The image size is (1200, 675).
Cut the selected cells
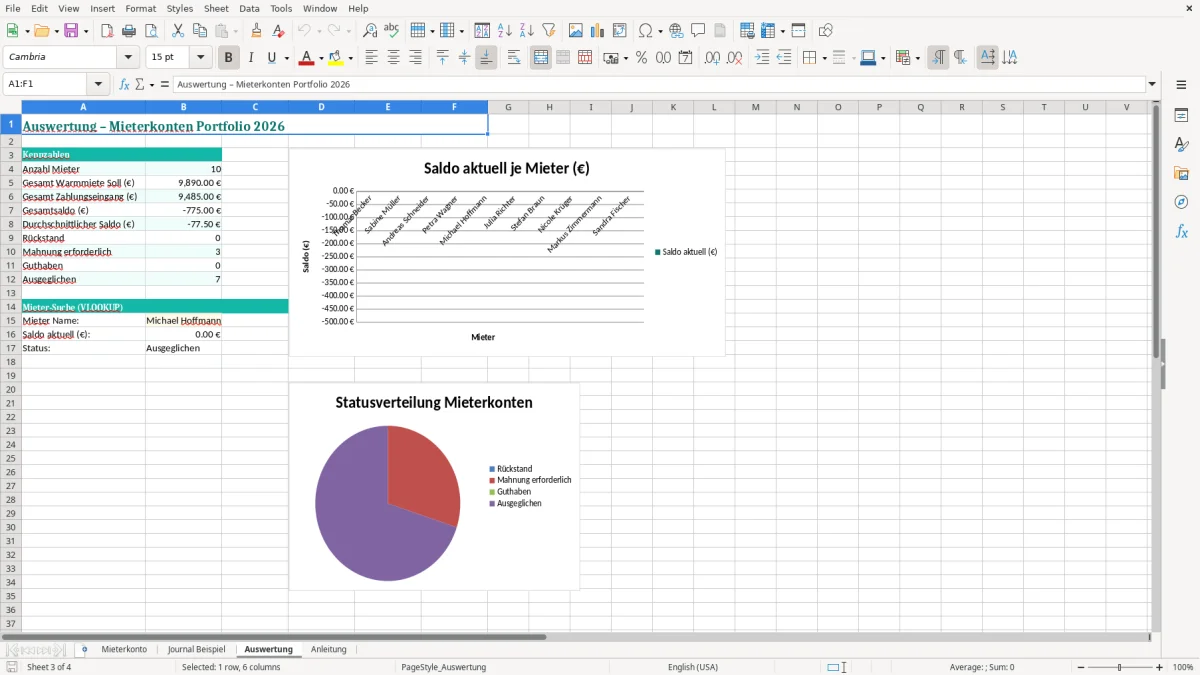(x=178, y=31)
